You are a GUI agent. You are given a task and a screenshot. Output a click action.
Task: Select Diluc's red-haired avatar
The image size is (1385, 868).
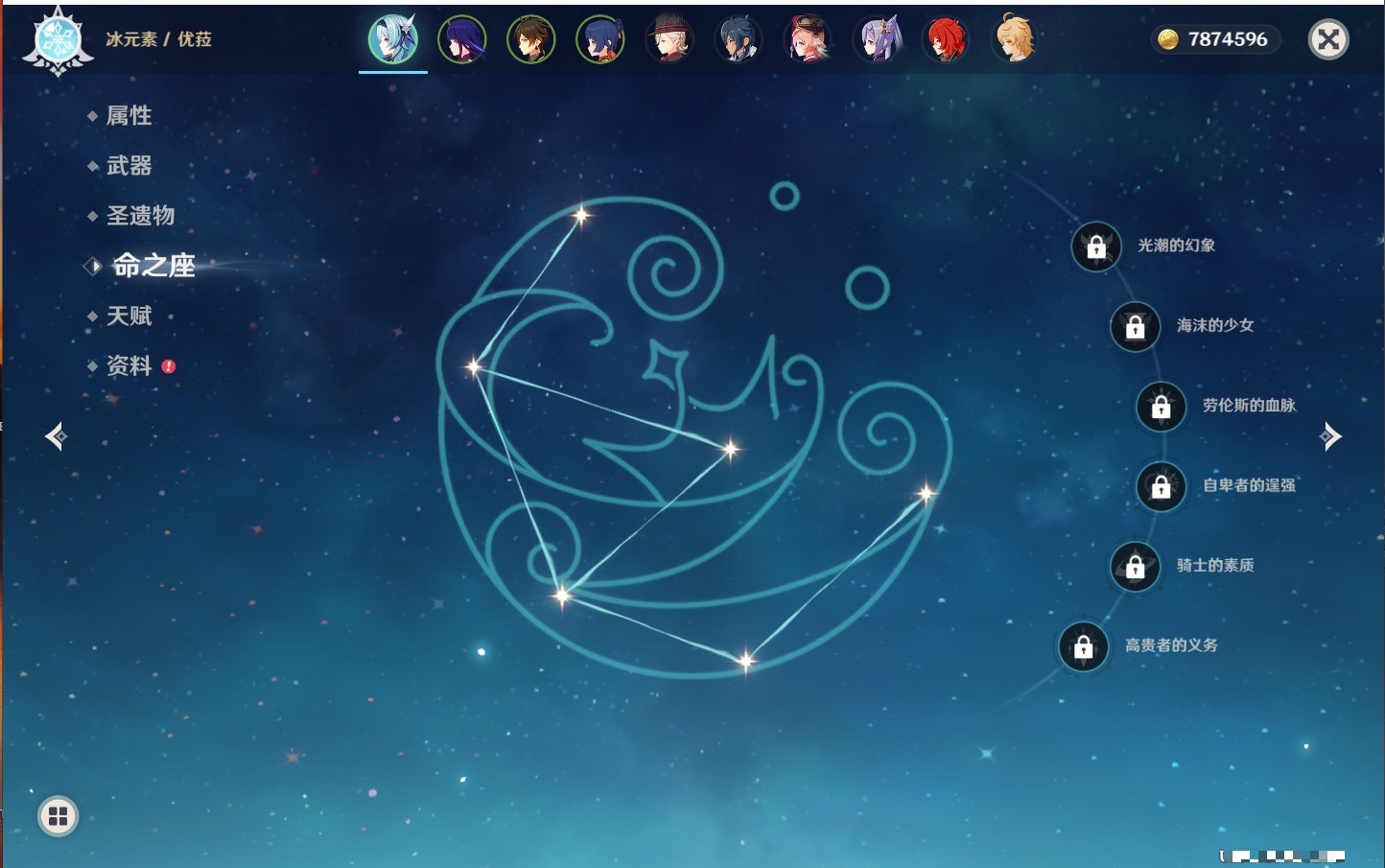coord(946,40)
